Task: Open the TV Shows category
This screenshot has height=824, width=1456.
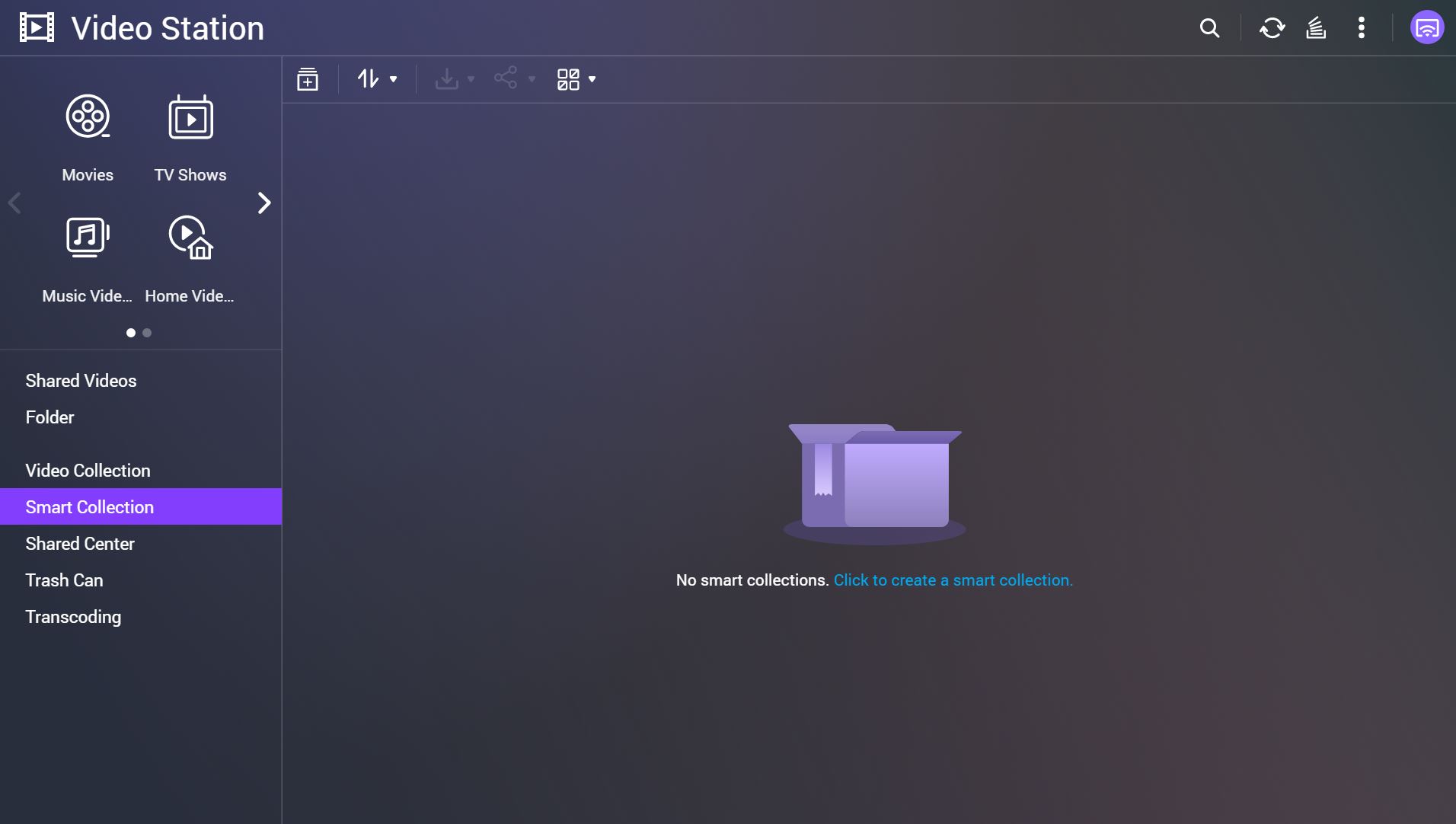Action: [190, 139]
